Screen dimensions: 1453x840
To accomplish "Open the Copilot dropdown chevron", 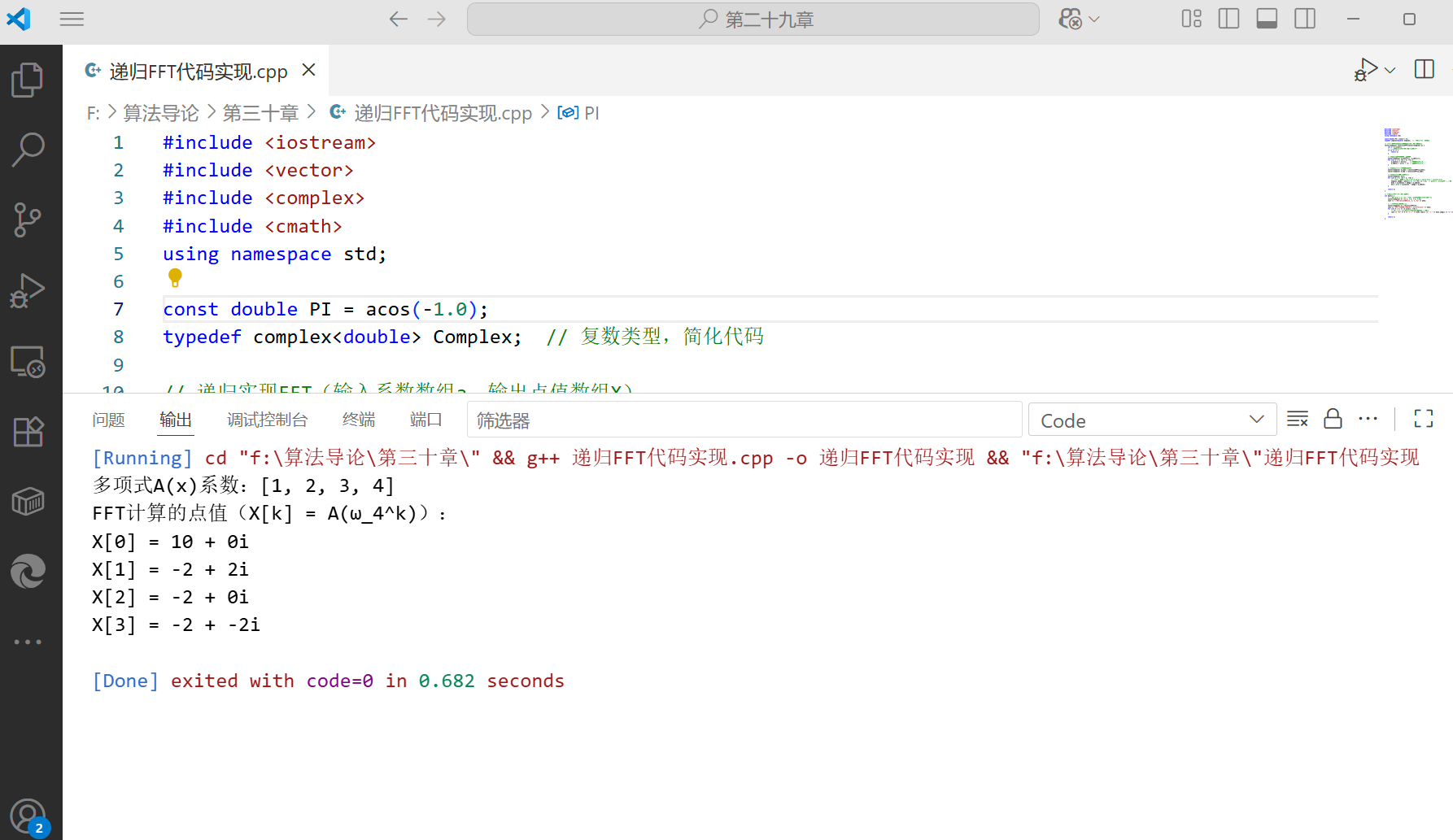I will (x=1094, y=20).
